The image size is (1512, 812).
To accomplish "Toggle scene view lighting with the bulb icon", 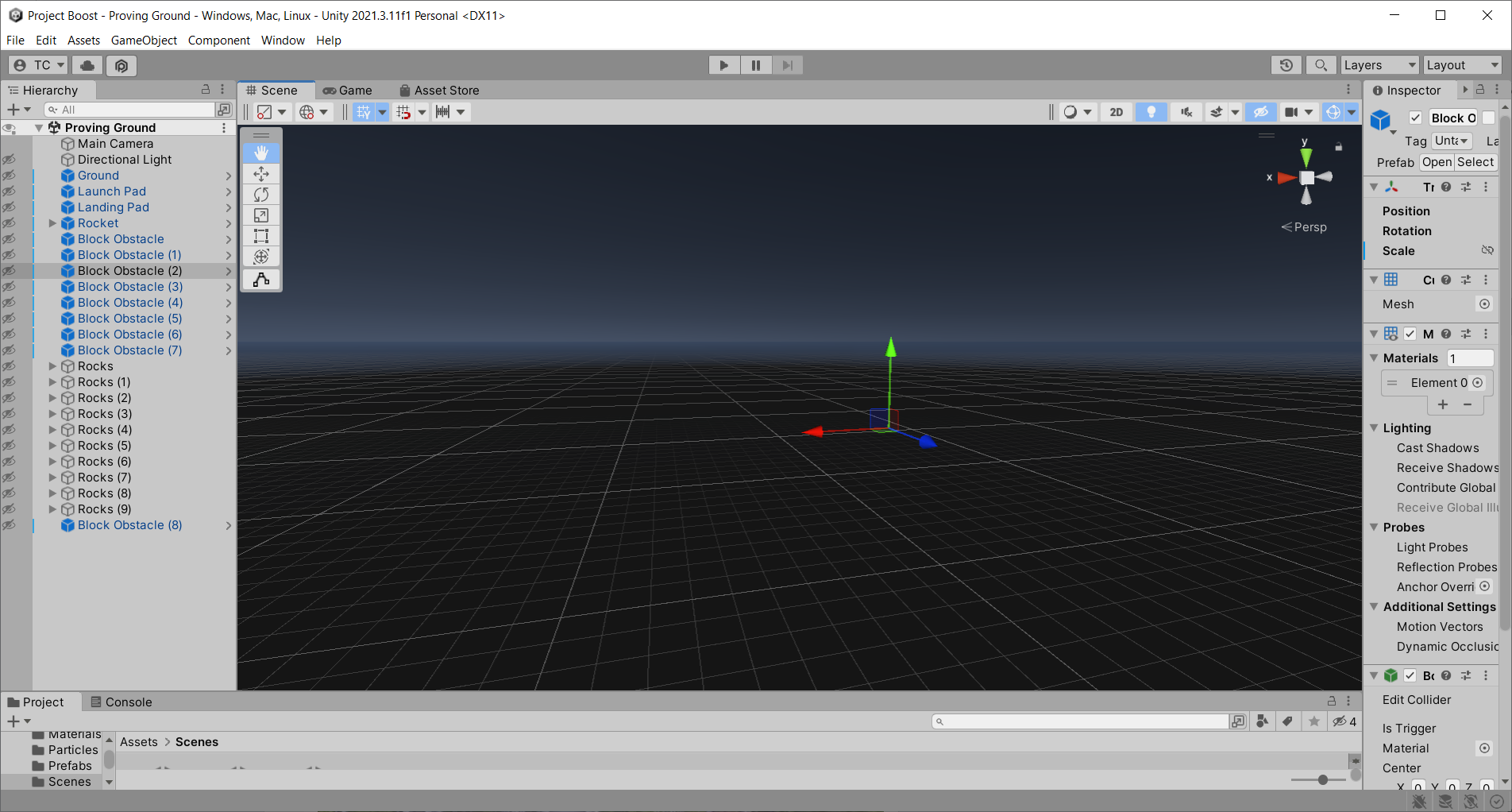I will tap(1151, 112).
